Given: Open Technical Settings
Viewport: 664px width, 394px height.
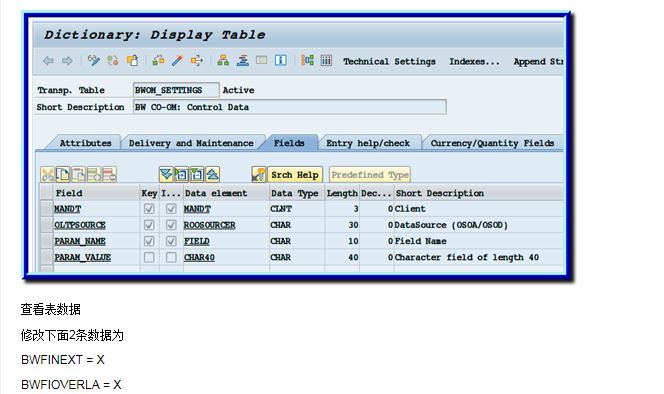Looking at the screenshot, I should pos(389,61).
